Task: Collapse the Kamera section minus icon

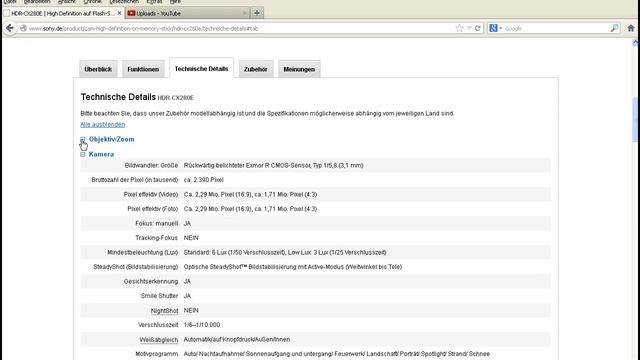Action: (83, 154)
